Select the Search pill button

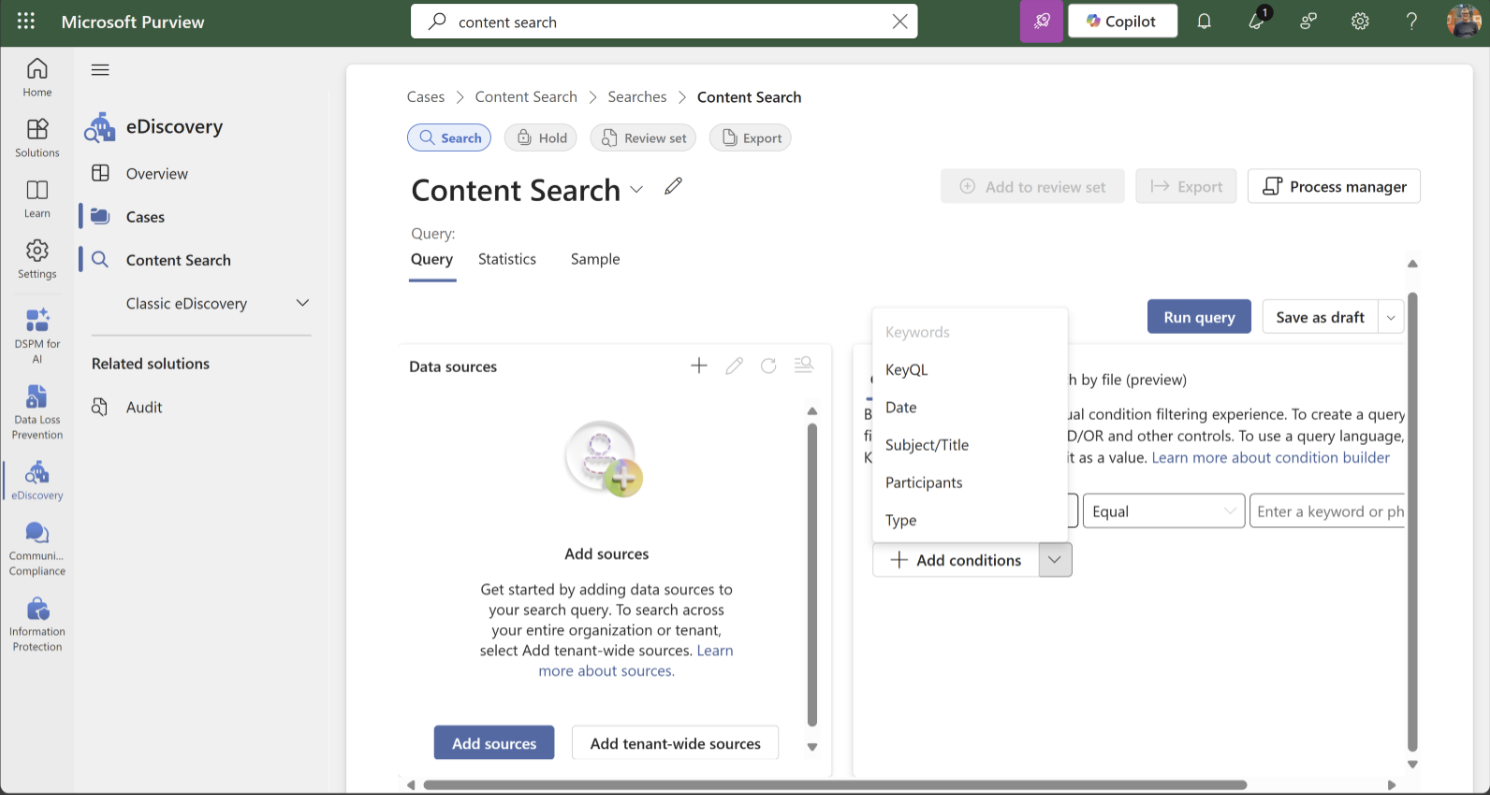tap(449, 138)
